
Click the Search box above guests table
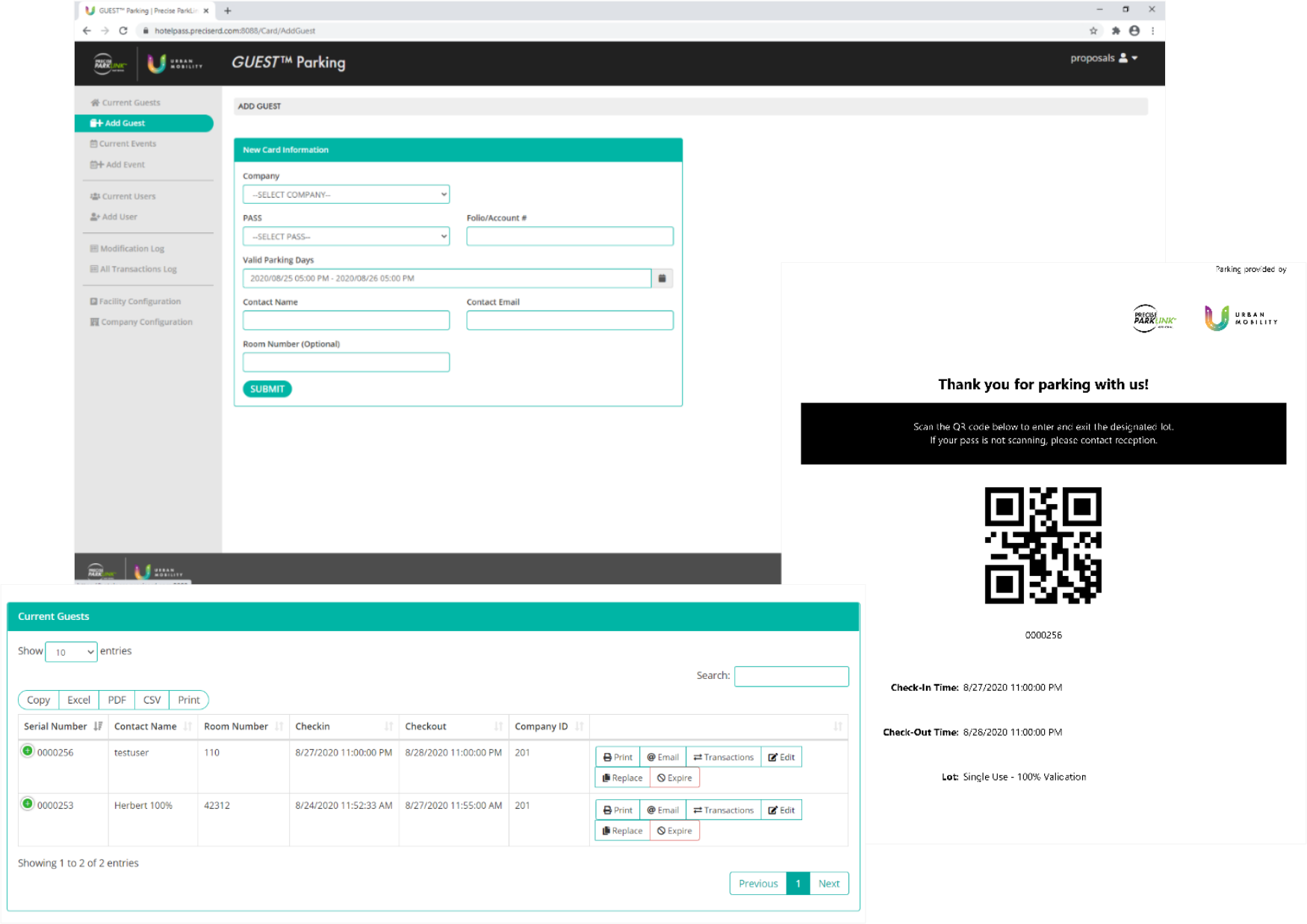tap(791, 676)
